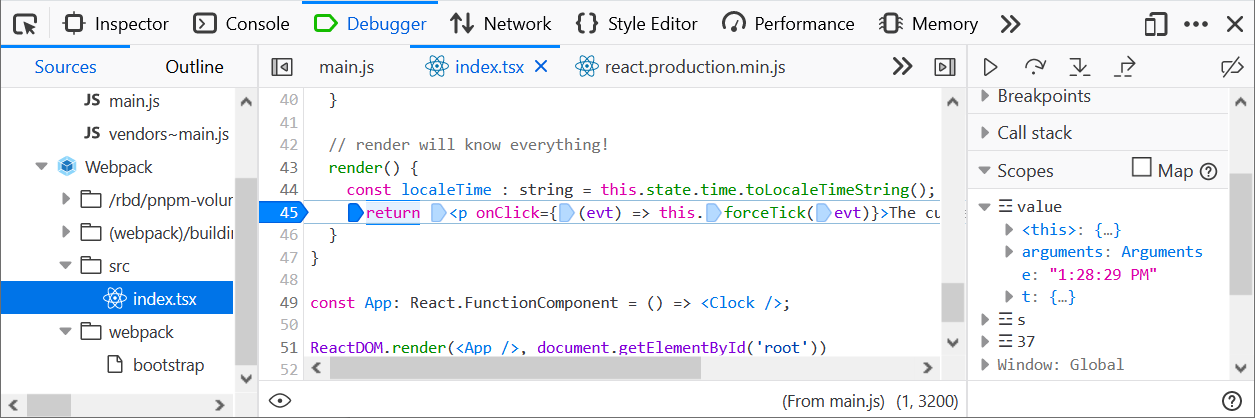Step into the function
The width and height of the screenshot is (1255, 418).
click(1079, 67)
